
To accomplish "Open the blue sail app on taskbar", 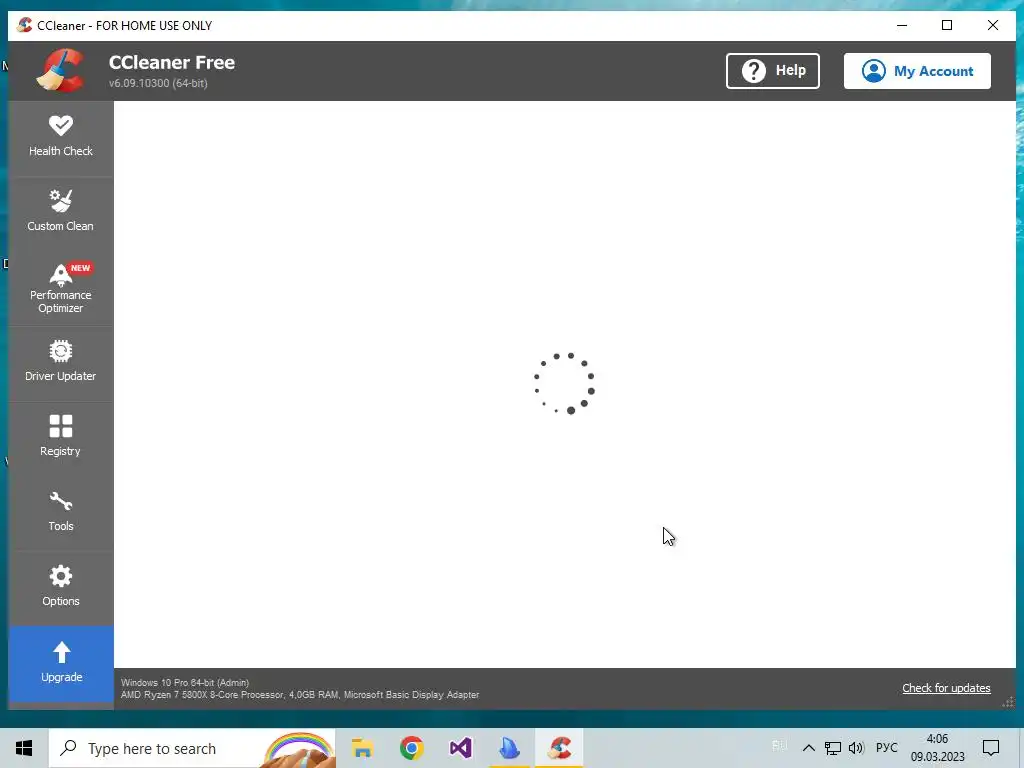I will pyautogui.click(x=509, y=748).
